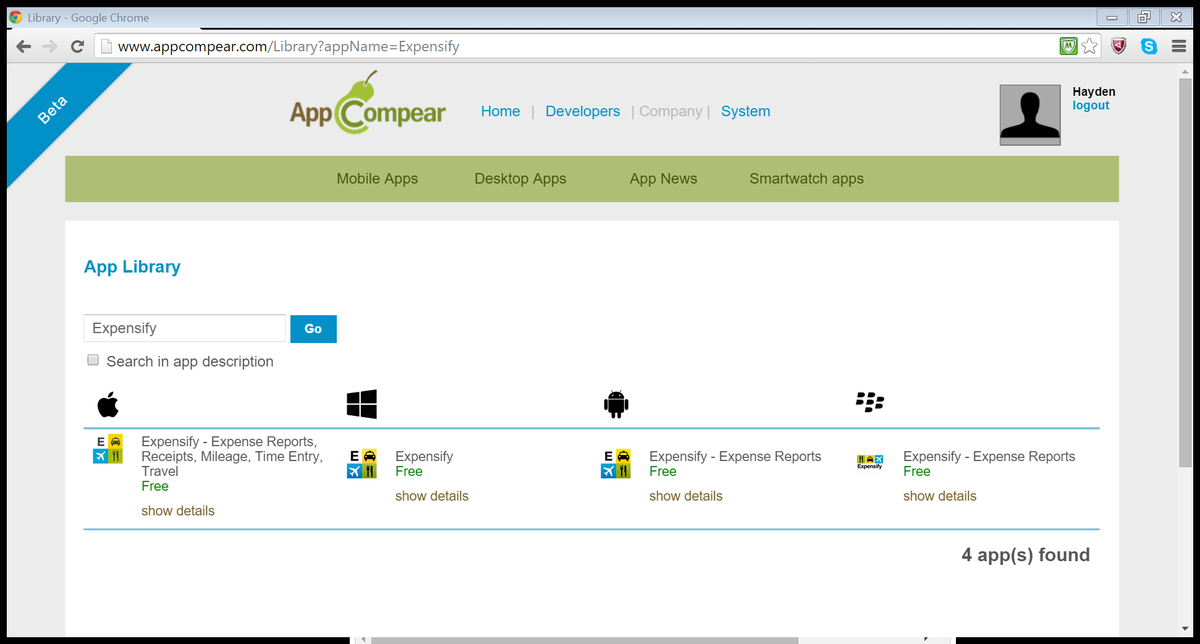The image size is (1200, 644).
Task: Click Free price under Apple app
Action: point(155,486)
